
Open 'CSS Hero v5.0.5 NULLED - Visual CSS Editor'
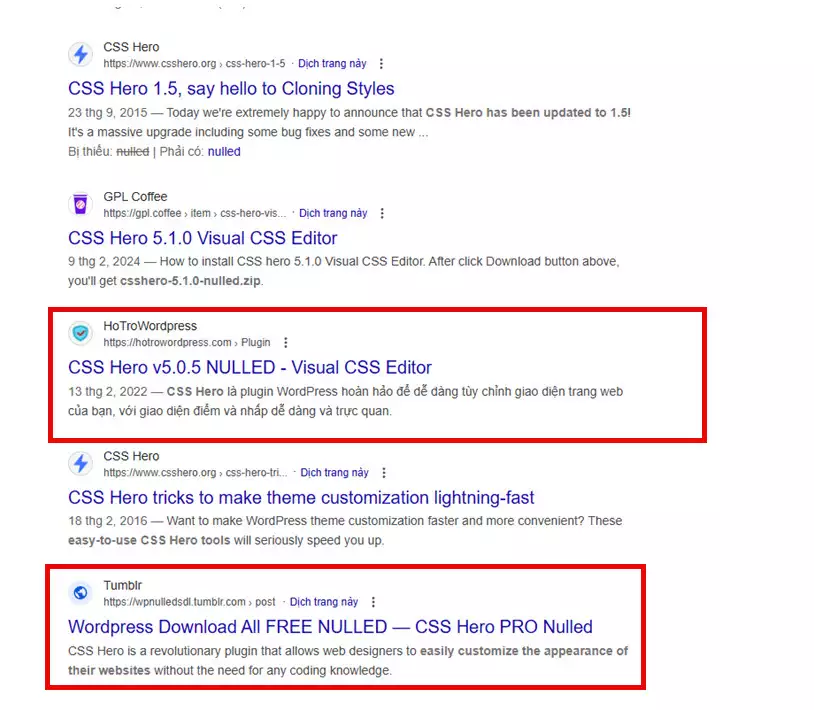[250, 367]
